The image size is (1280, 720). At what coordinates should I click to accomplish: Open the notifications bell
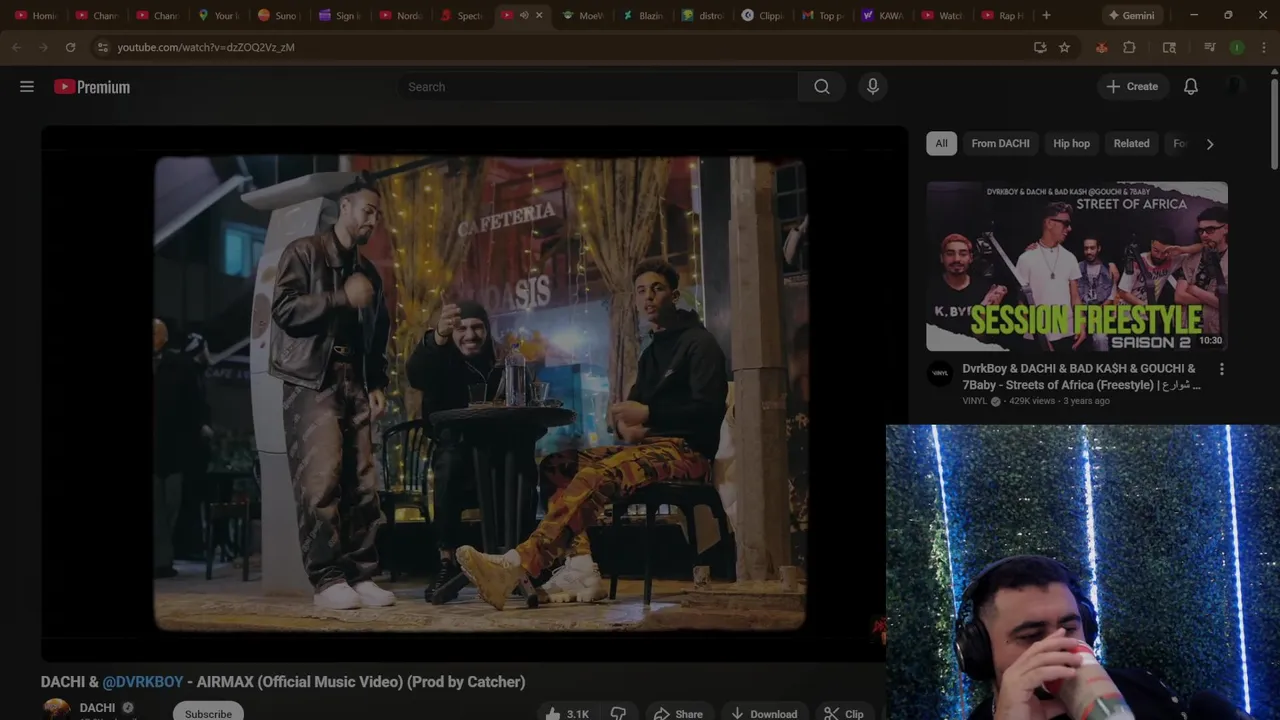(x=1191, y=87)
